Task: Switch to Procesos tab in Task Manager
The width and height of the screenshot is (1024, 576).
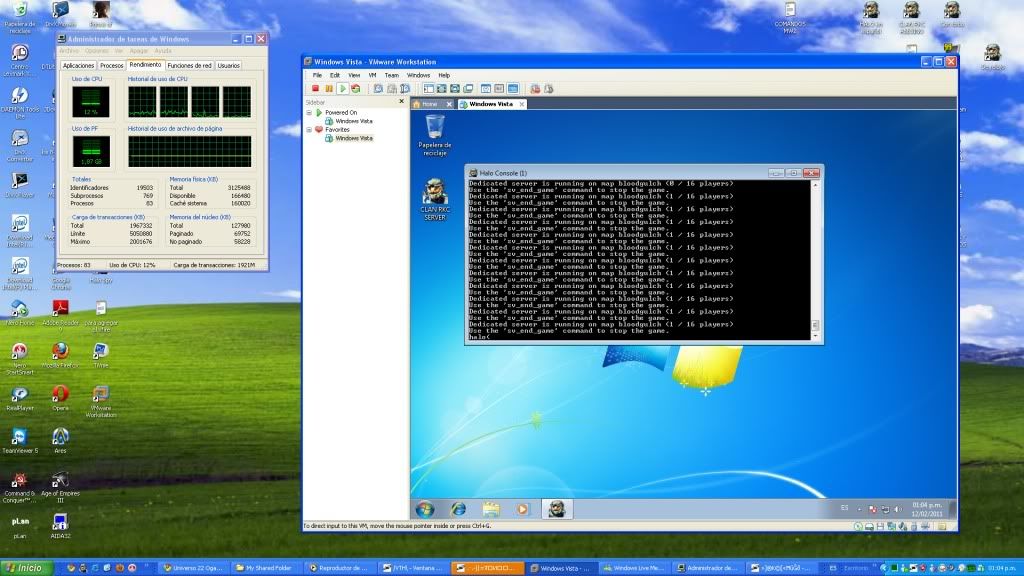Action: click(112, 65)
